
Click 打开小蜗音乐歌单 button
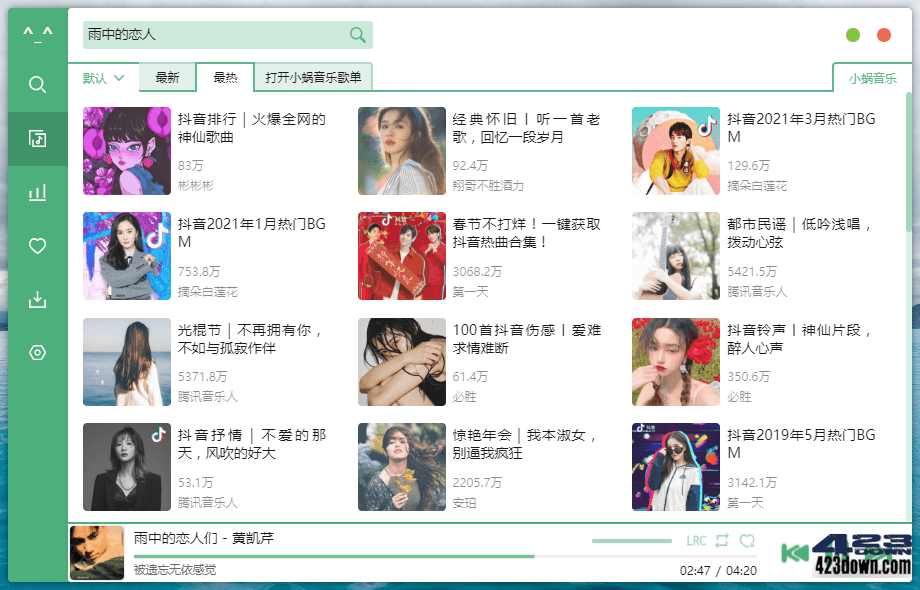(314, 76)
